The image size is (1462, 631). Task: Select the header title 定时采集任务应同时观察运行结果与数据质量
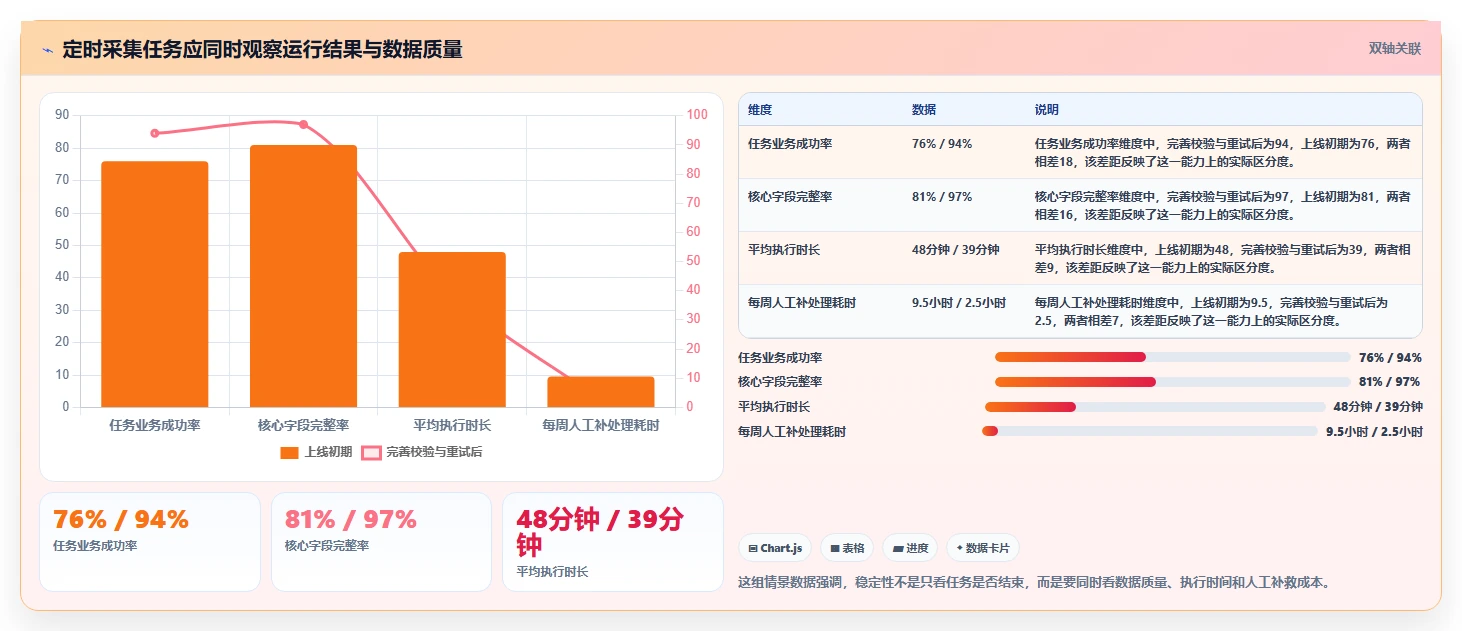coord(262,50)
